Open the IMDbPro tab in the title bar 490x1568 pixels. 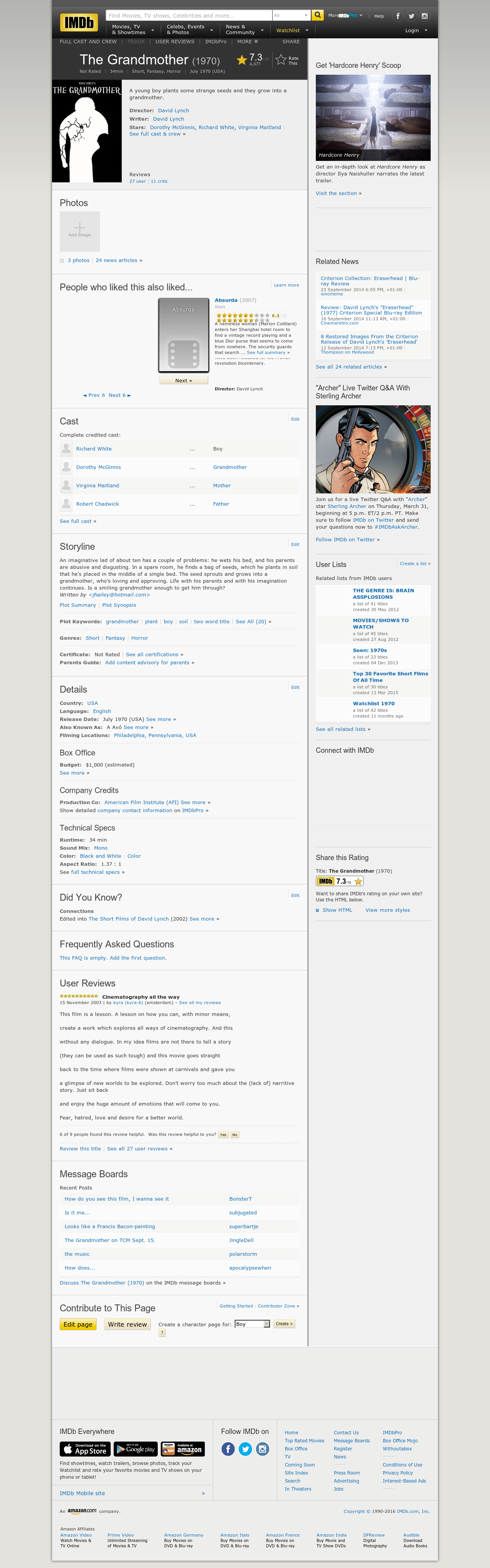click(x=216, y=42)
